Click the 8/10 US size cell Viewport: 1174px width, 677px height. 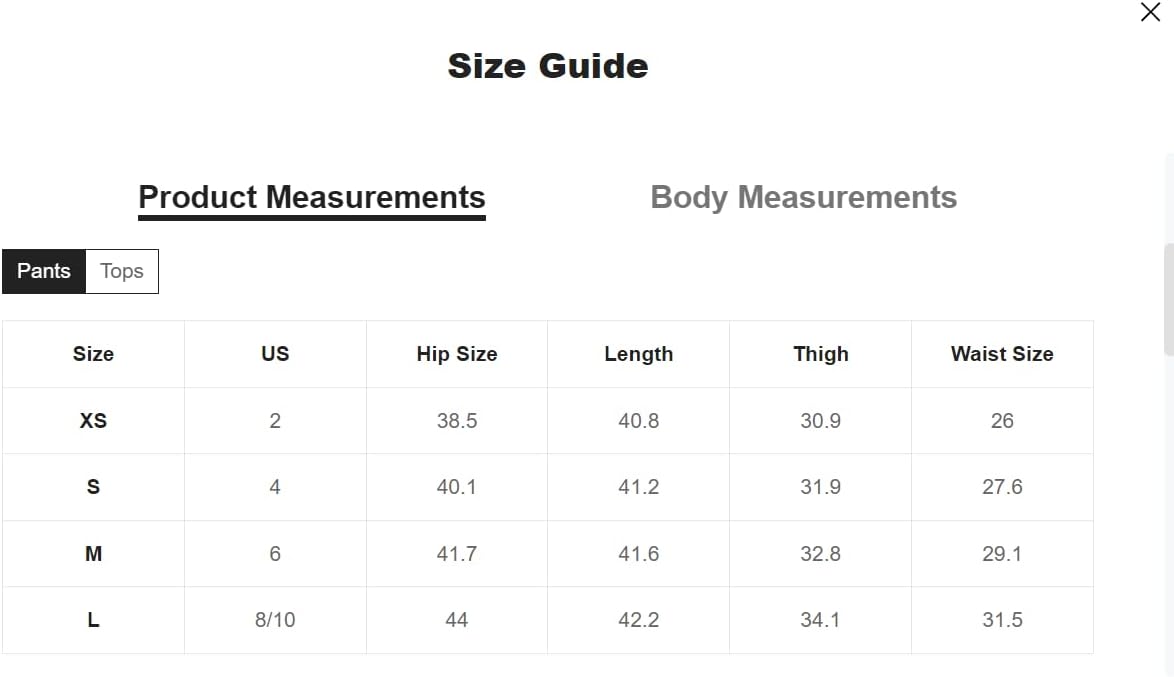click(275, 620)
